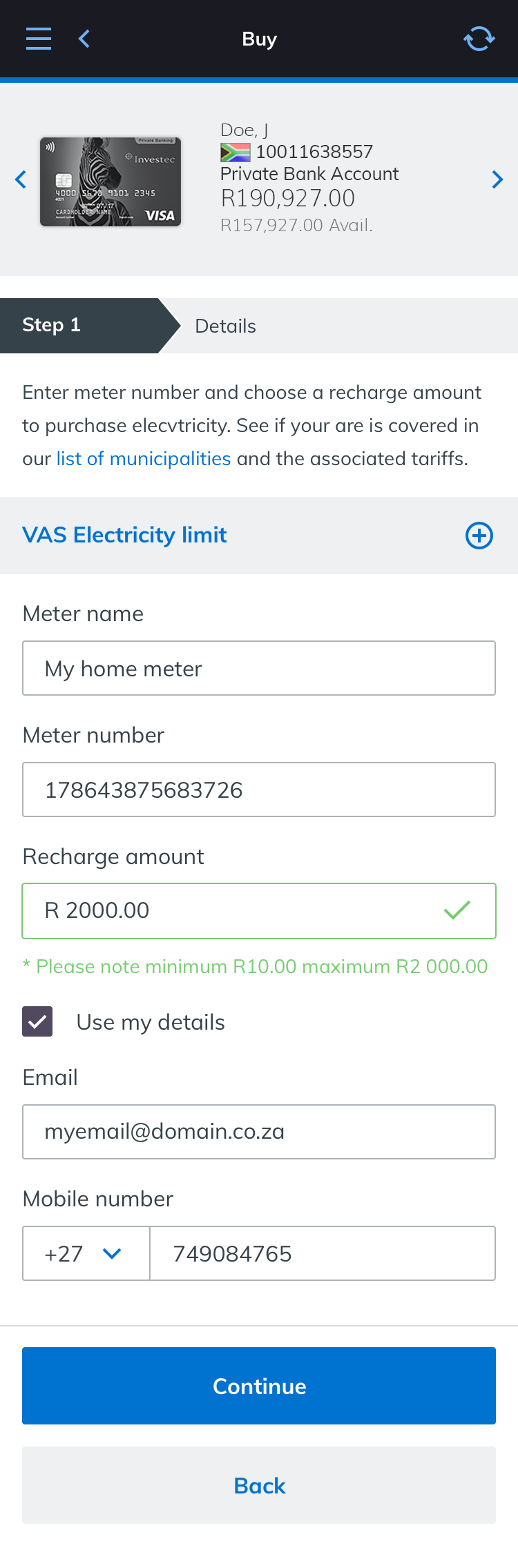Tap the back arrow in header

tap(84, 39)
